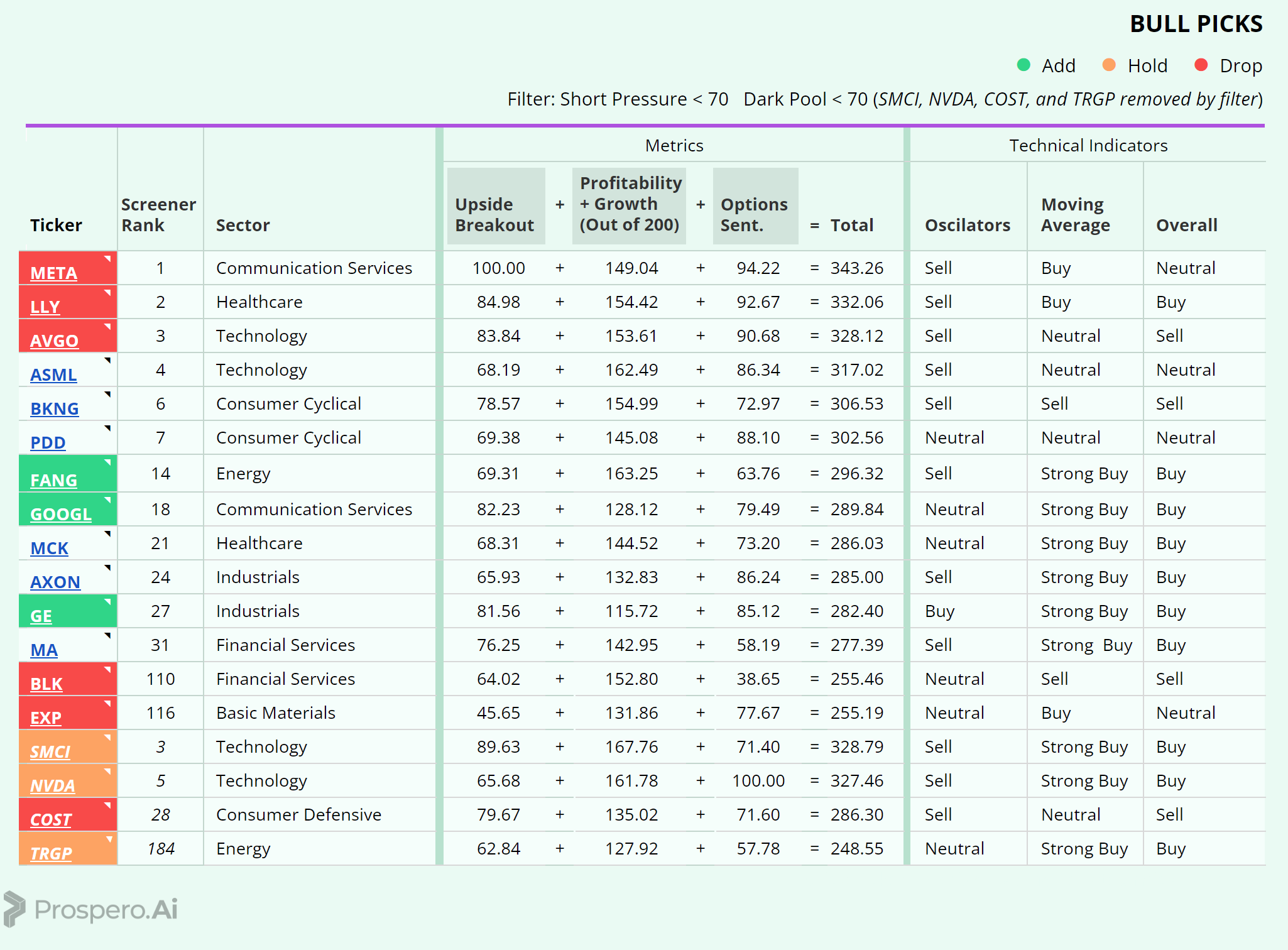Select GE's Oscilators Buy cell

940,611
